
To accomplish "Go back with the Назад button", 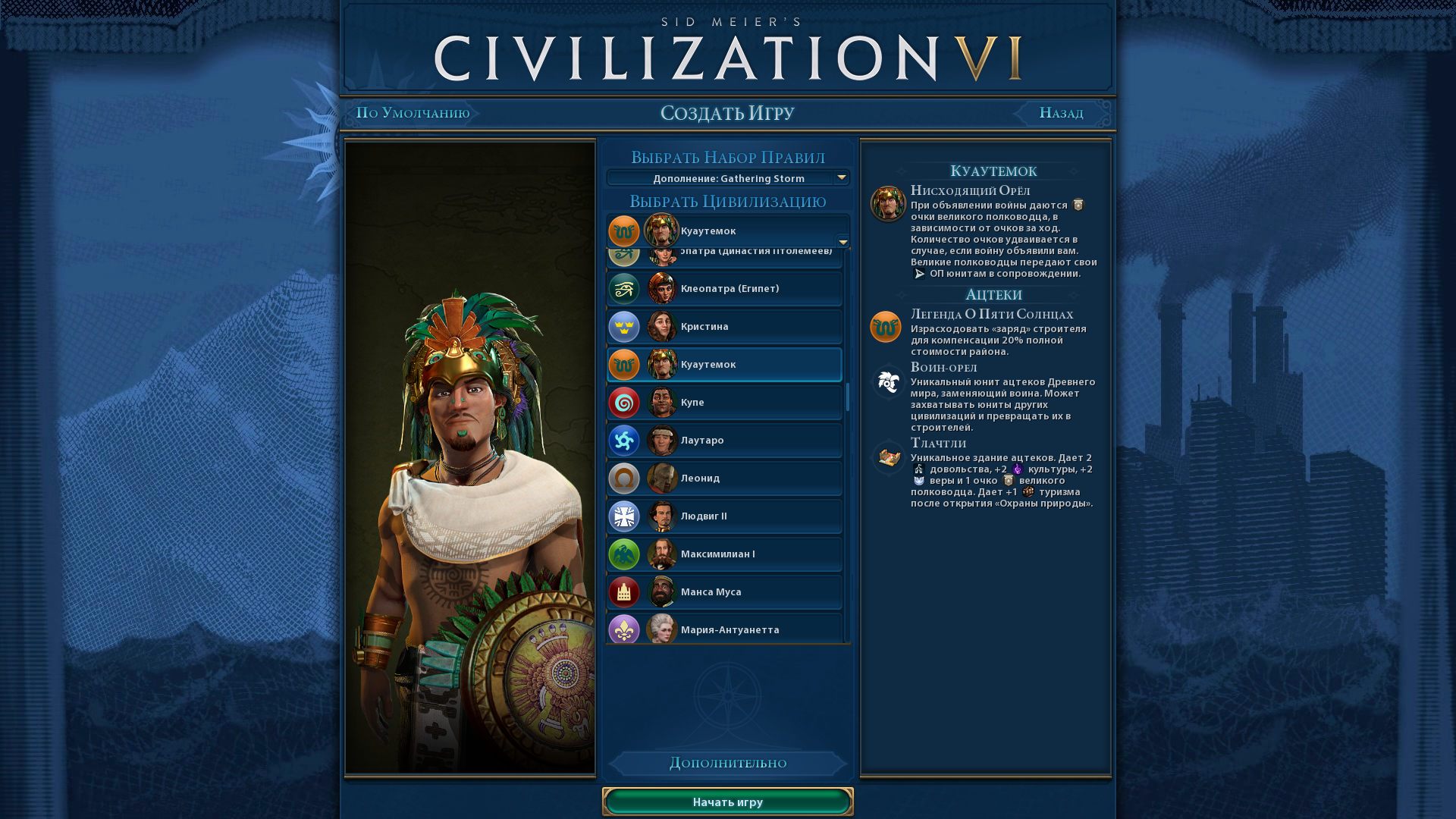I will [x=1061, y=113].
